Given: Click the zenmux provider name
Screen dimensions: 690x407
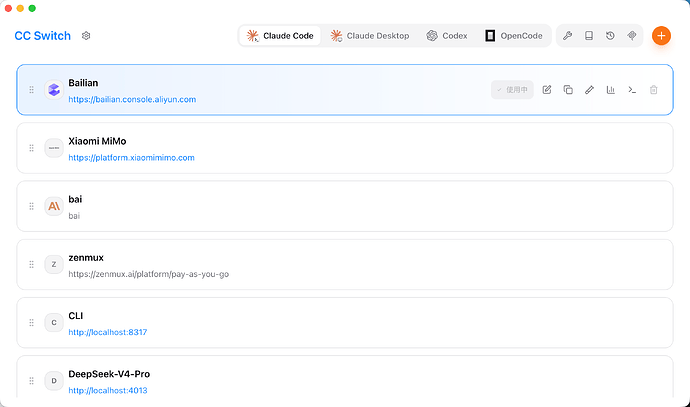Looking at the screenshot, I should [x=86, y=257].
